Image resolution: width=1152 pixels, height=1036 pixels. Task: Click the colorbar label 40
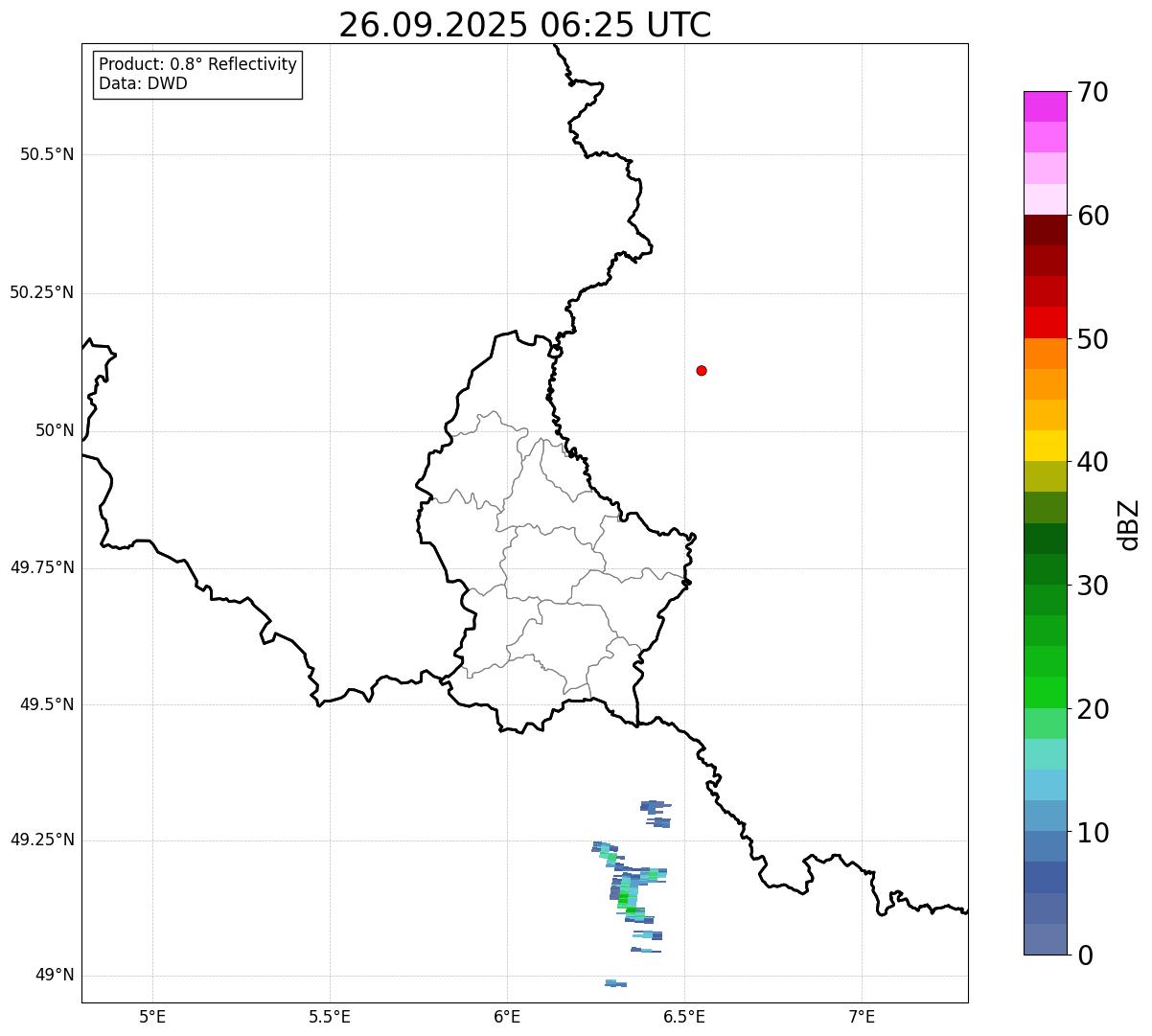coord(1093,462)
